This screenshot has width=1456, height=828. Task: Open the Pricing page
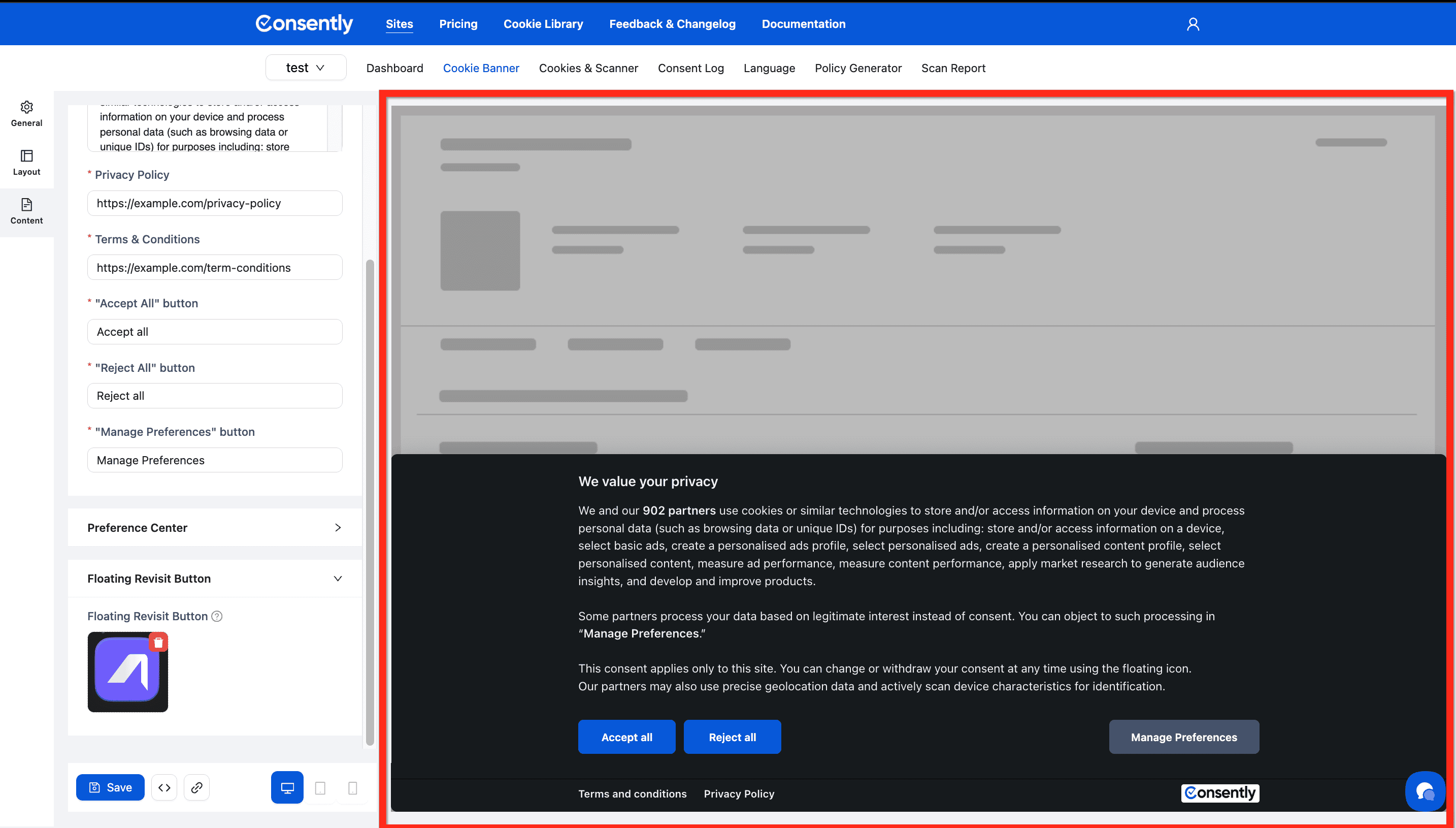[458, 24]
